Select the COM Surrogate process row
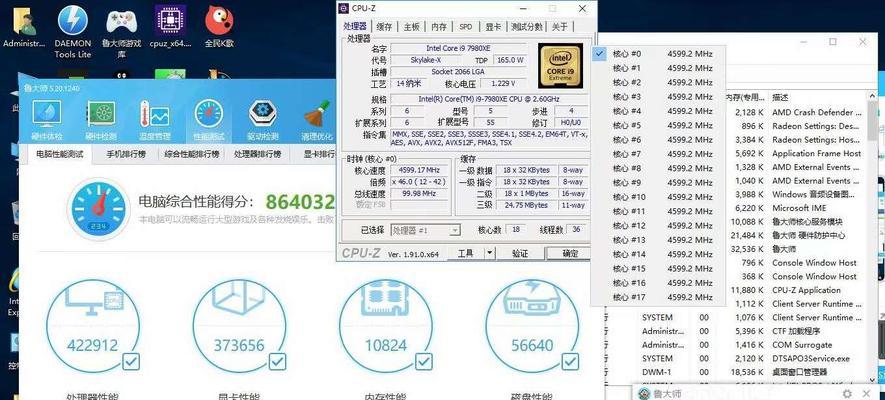Viewport: 885px width, 400px height. (x=736, y=345)
